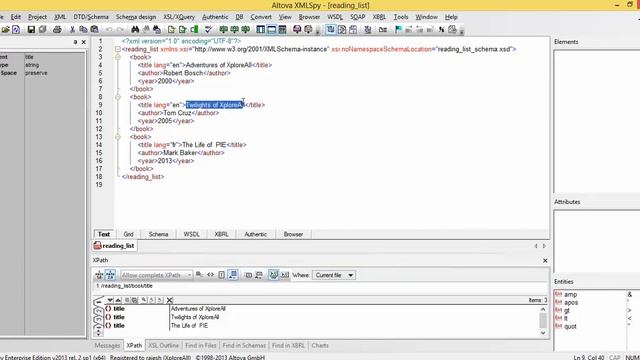Viewport: 640px width, 360px height.
Task: Click the Cut scissors icon
Action: [x=72, y=29]
